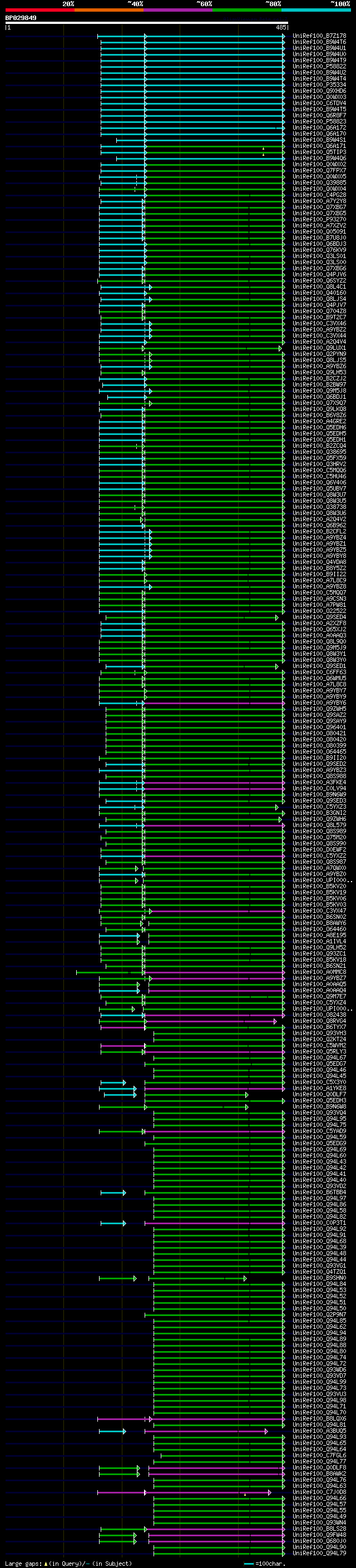Click hit UniRef100_Q2P9N7

pyautogui.click(x=319, y=1315)
